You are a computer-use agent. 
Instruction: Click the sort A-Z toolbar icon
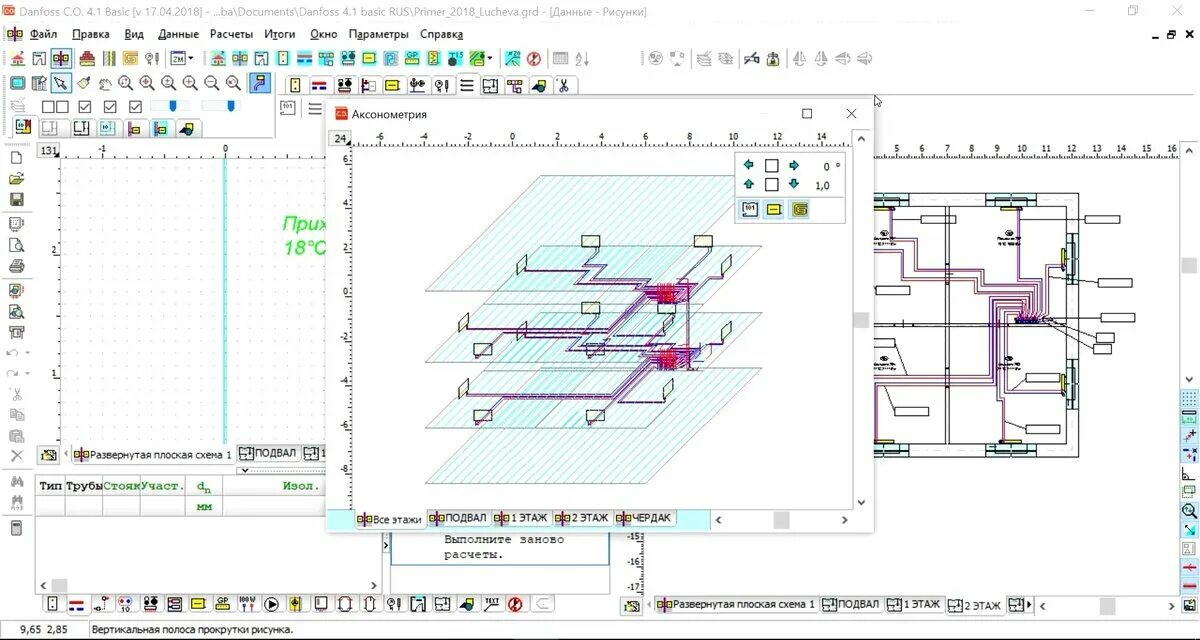coord(582,59)
